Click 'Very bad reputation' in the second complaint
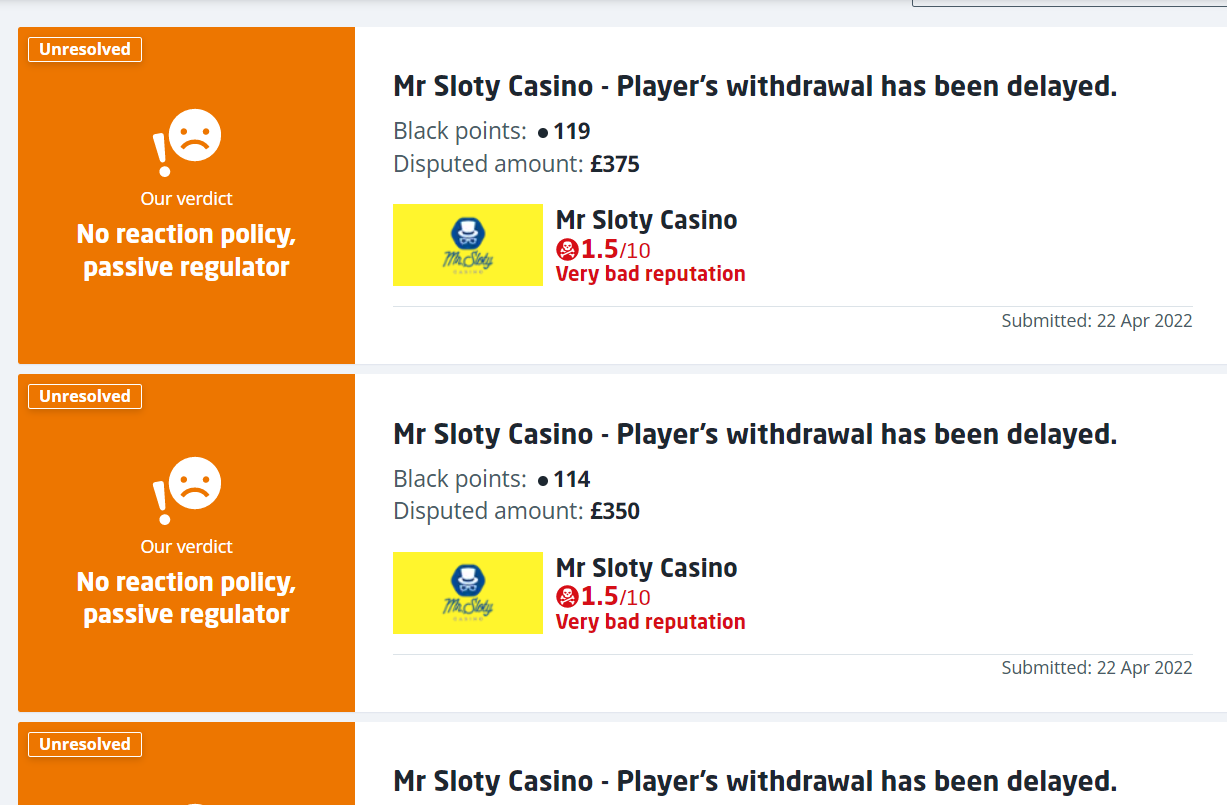Viewport: 1227px width, 805px height. pos(650,622)
